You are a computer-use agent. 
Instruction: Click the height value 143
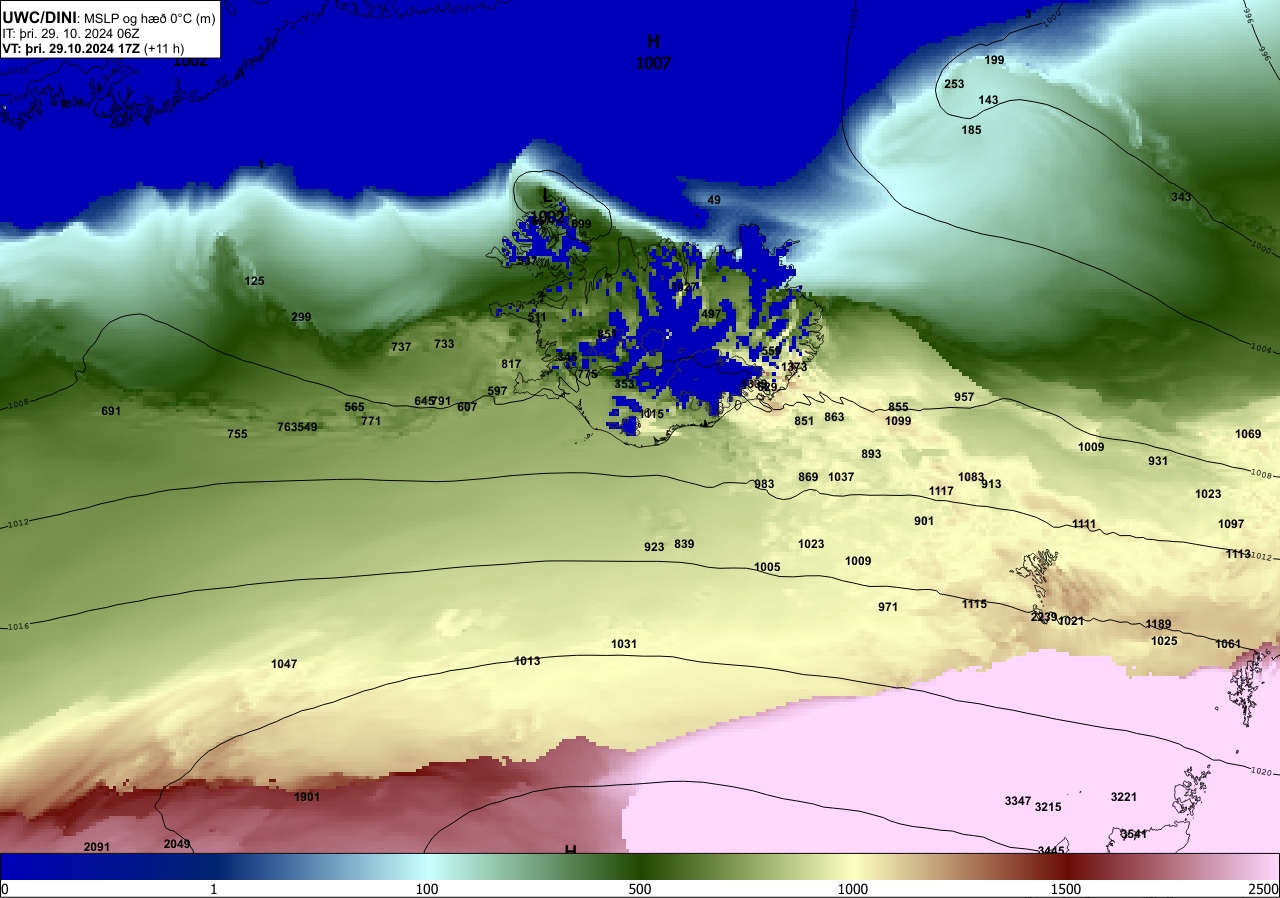pyautogui.click(x=988, y=100)
